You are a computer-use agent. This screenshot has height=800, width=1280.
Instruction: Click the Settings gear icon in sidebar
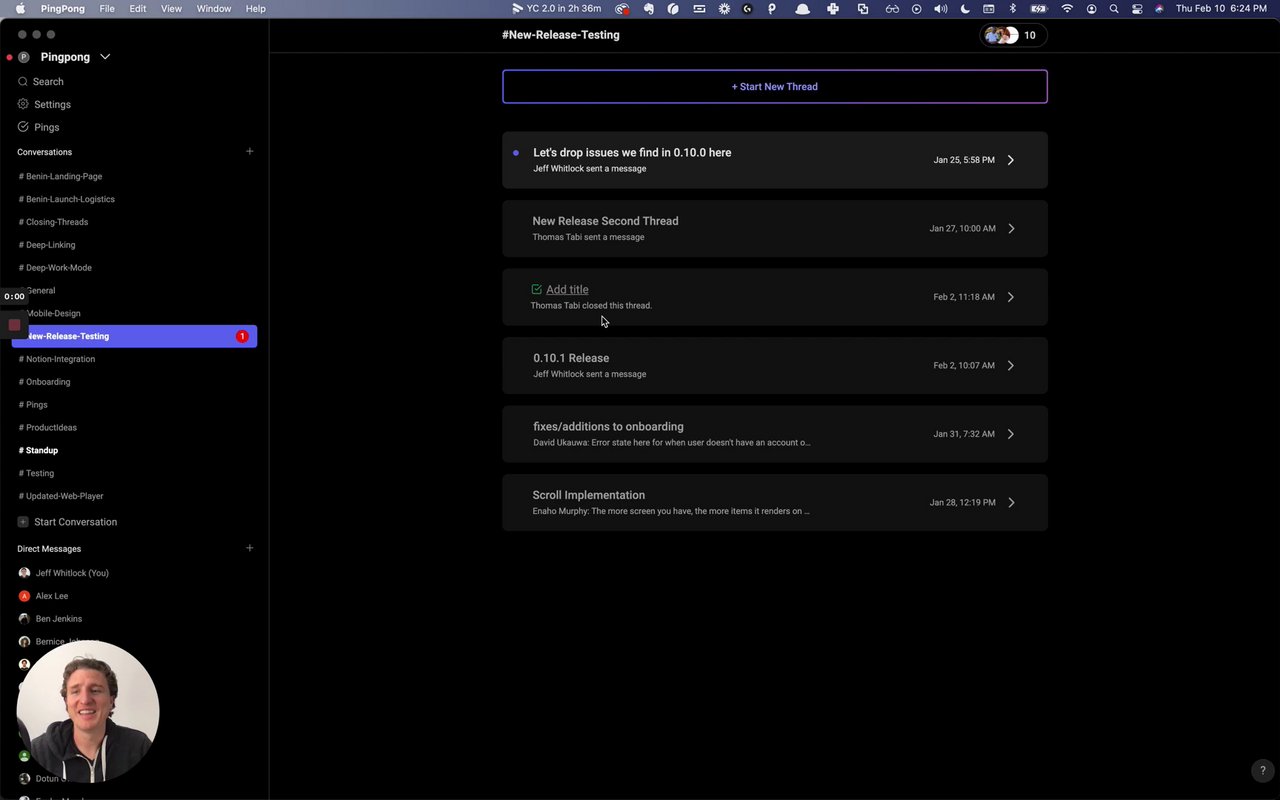tap(23, 104)
